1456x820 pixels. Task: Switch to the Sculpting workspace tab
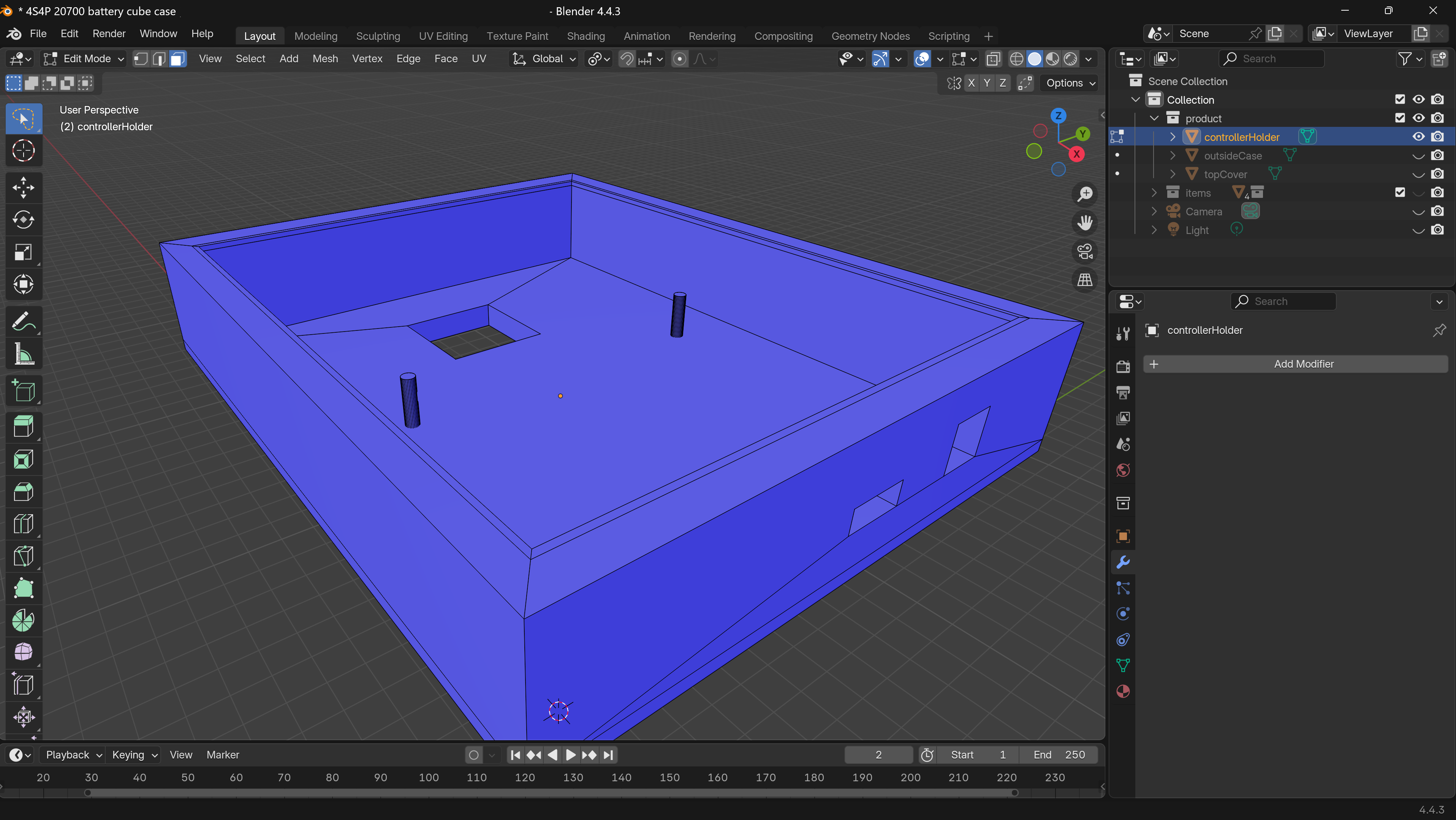coord(378,36)
